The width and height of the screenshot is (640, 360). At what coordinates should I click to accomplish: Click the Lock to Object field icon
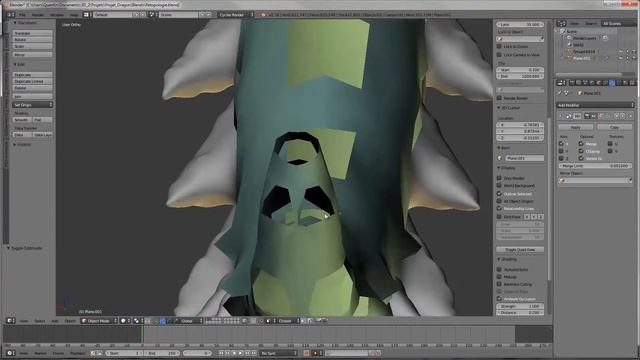pyautogui.click(x=500, y=39)
